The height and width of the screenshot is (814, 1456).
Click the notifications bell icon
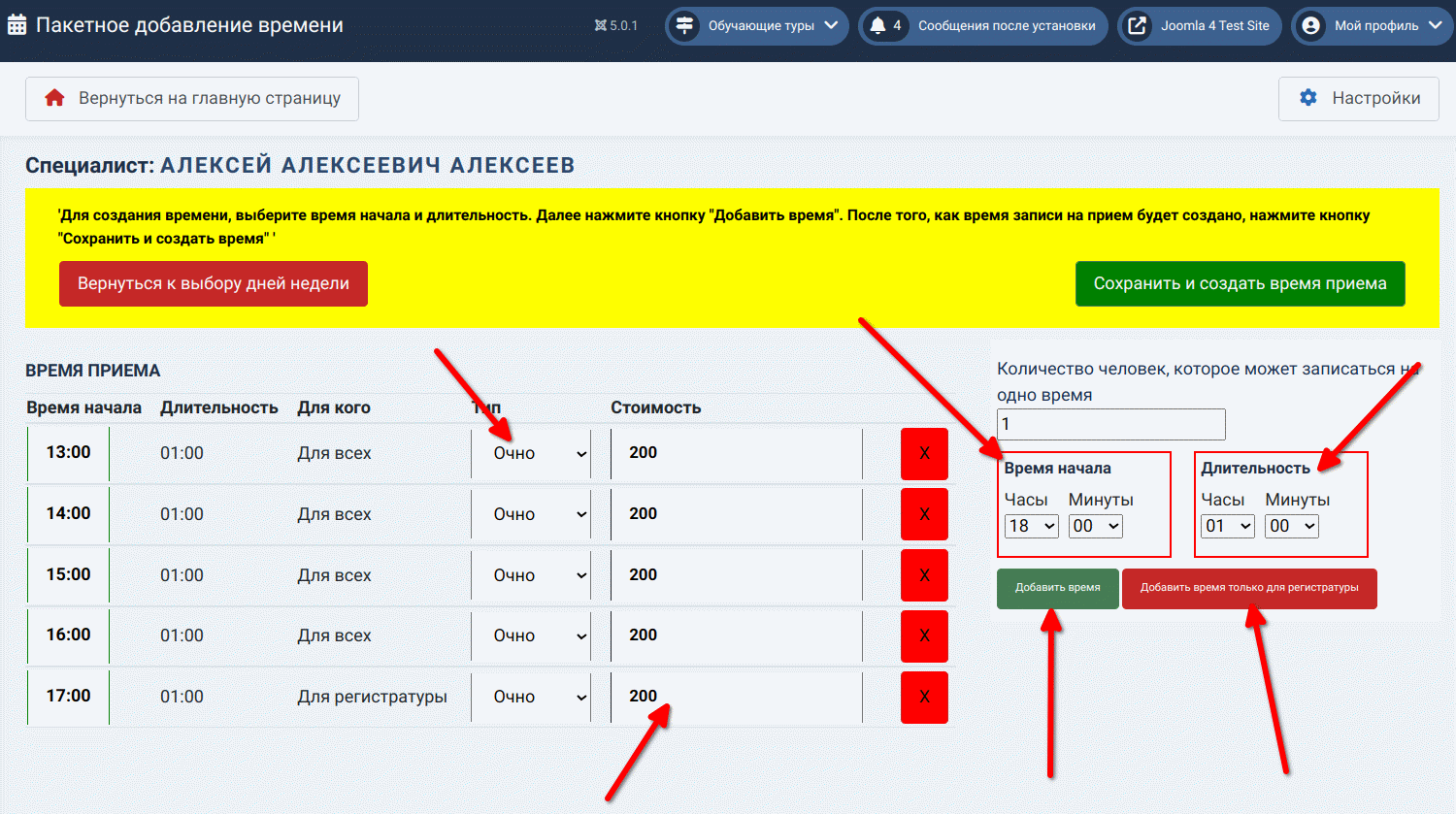[878, 26]
